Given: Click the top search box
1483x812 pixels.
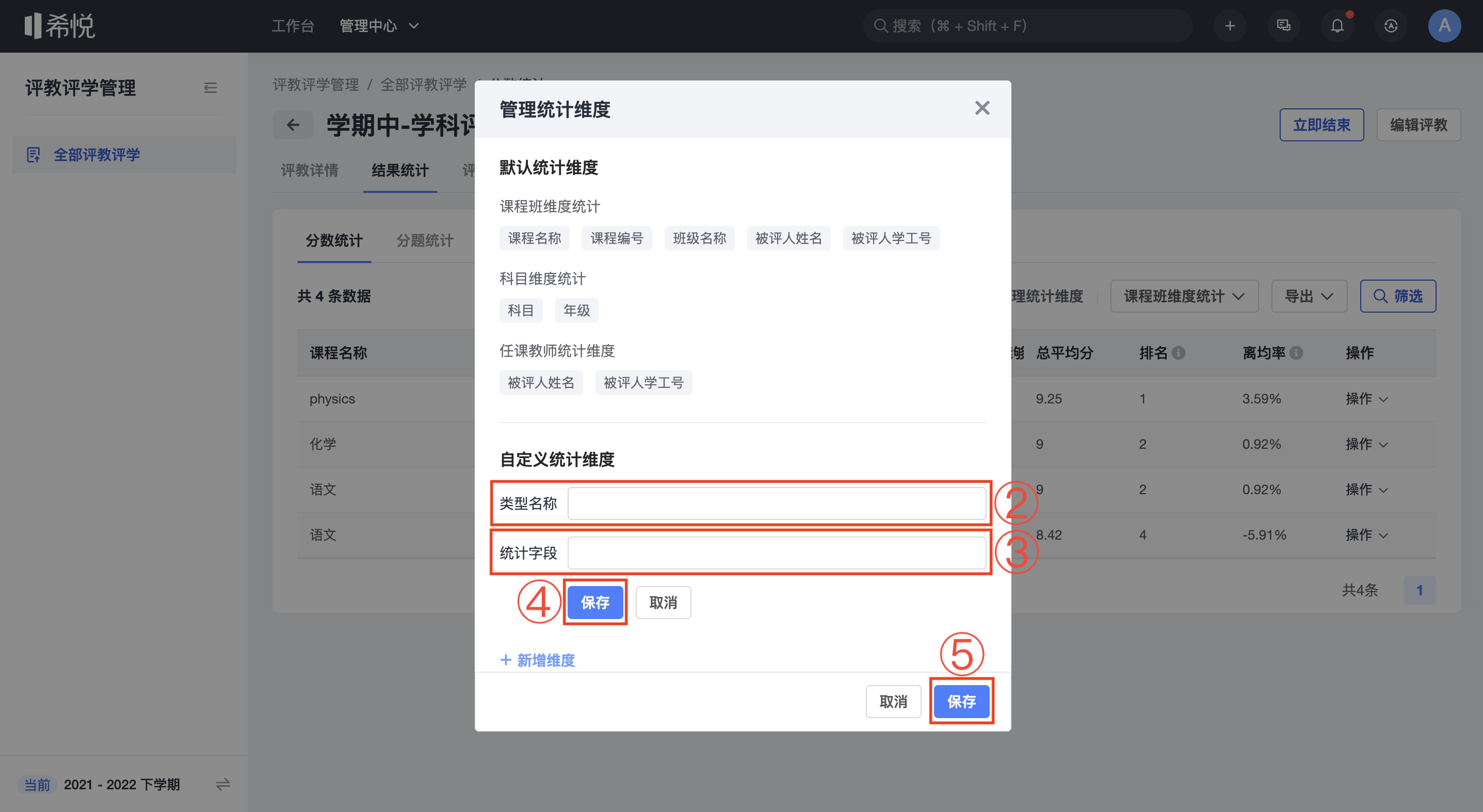Looking at the screenshot, I should [1027, 26].
